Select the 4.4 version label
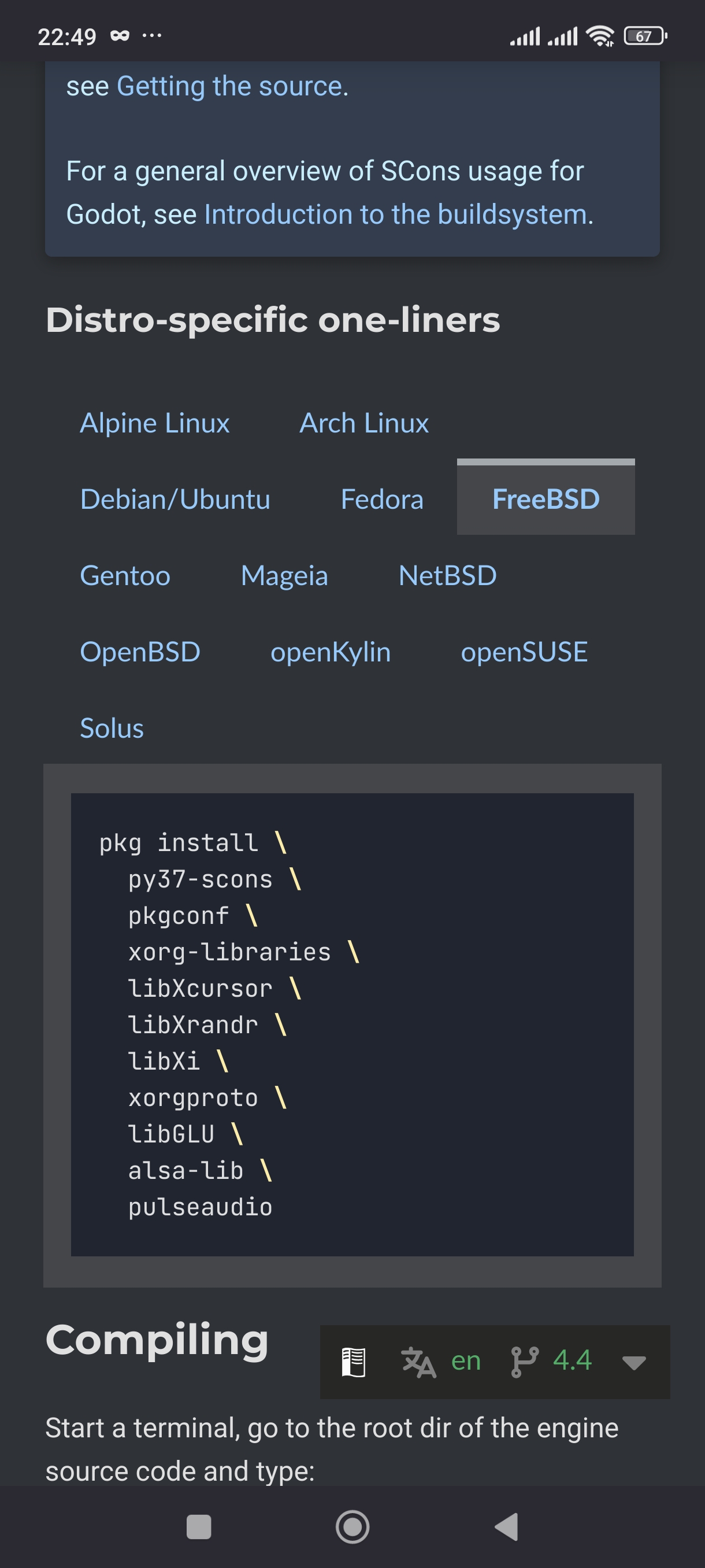The width and height of the screenshot is (705, 1568). tap(572, 1360)
